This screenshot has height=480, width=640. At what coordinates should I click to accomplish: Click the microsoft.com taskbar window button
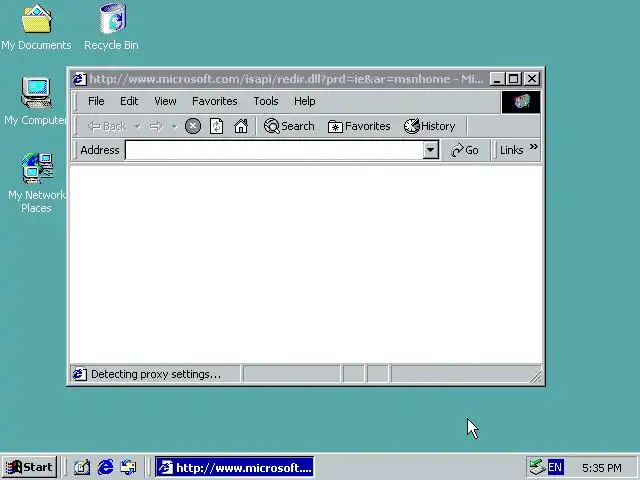click(x=234, y=467)
